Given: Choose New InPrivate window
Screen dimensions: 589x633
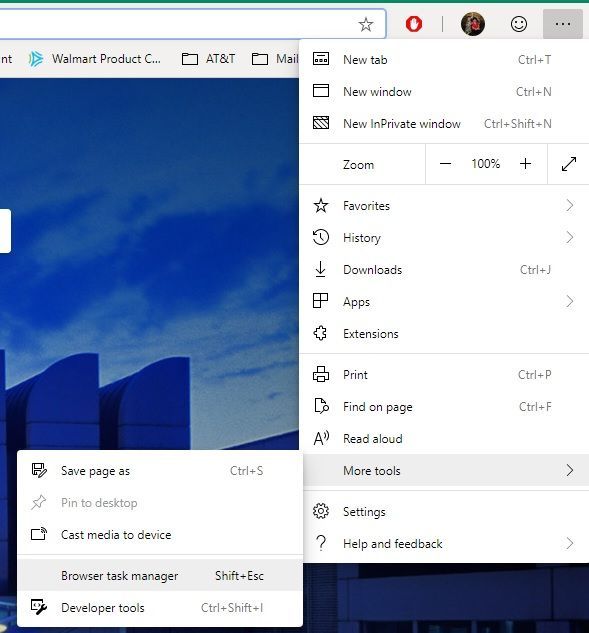Looking at the screenshot, I should coord(444,123).
